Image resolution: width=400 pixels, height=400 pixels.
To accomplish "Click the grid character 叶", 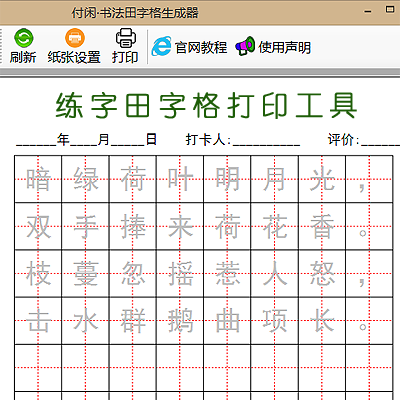I will click(x=180, y=179).
